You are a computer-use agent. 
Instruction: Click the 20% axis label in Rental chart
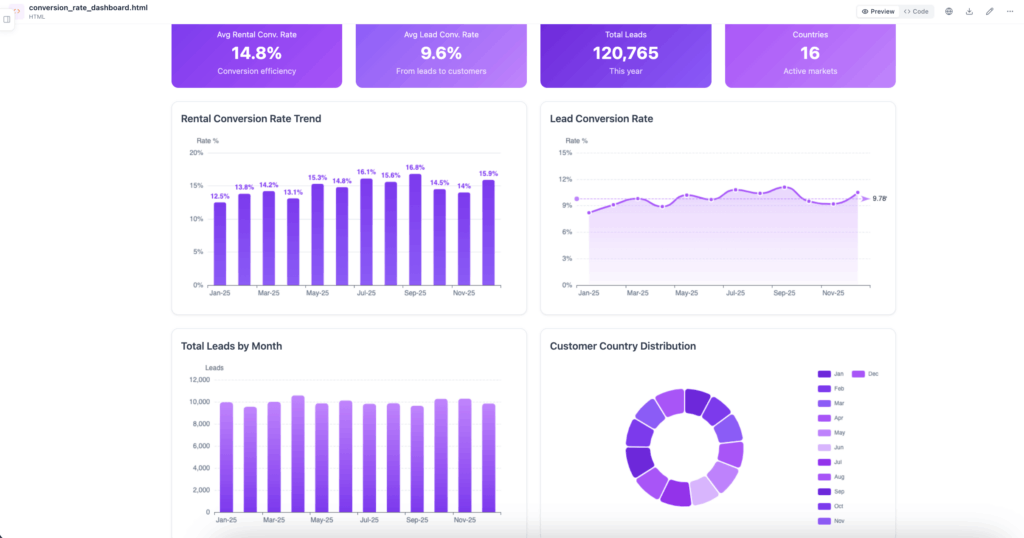pyautogui.click(x=196, y=153)
